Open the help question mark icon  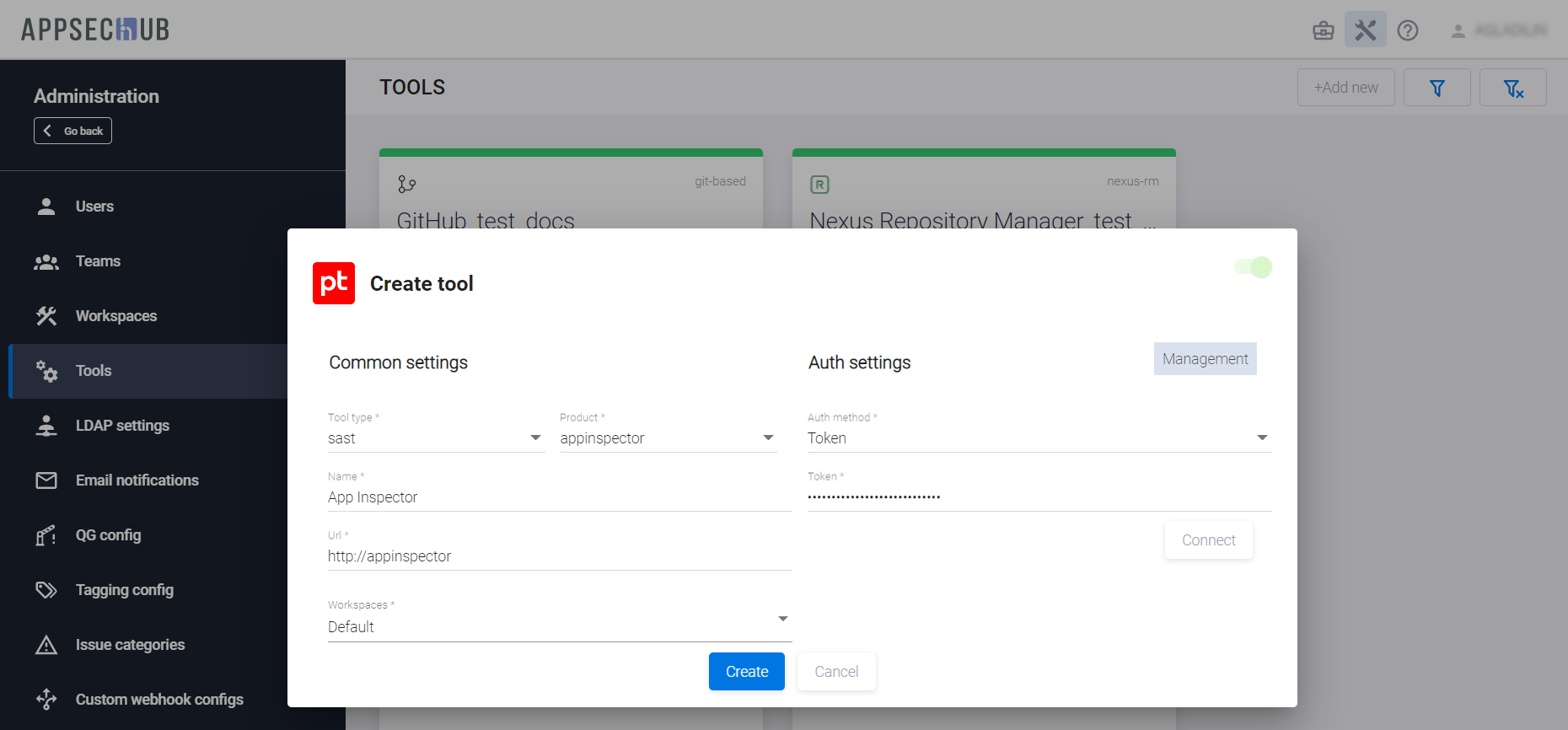pyautogui.click(x=1407, y=31)
